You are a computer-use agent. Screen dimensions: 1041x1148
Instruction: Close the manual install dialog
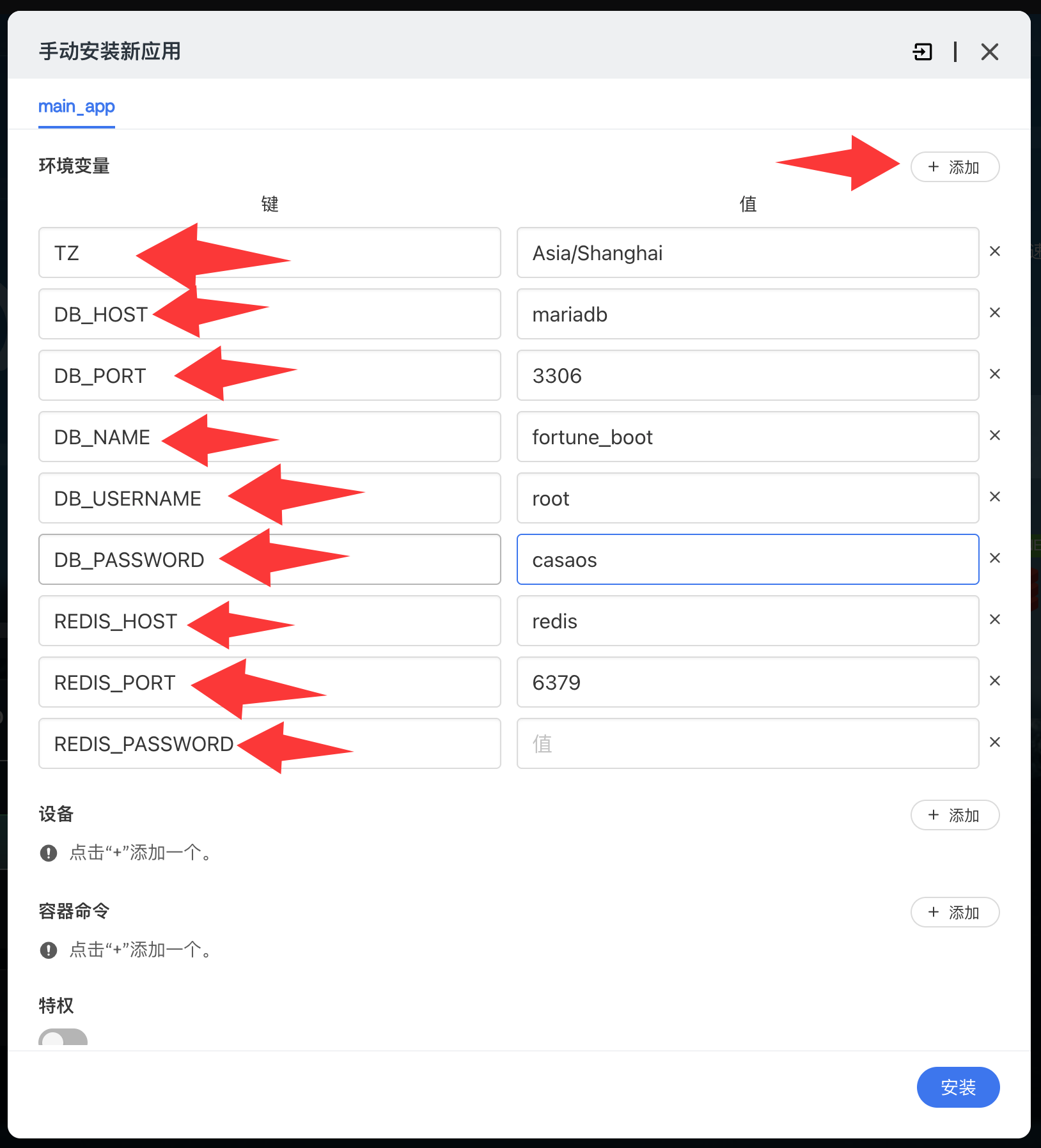point(989,52)
